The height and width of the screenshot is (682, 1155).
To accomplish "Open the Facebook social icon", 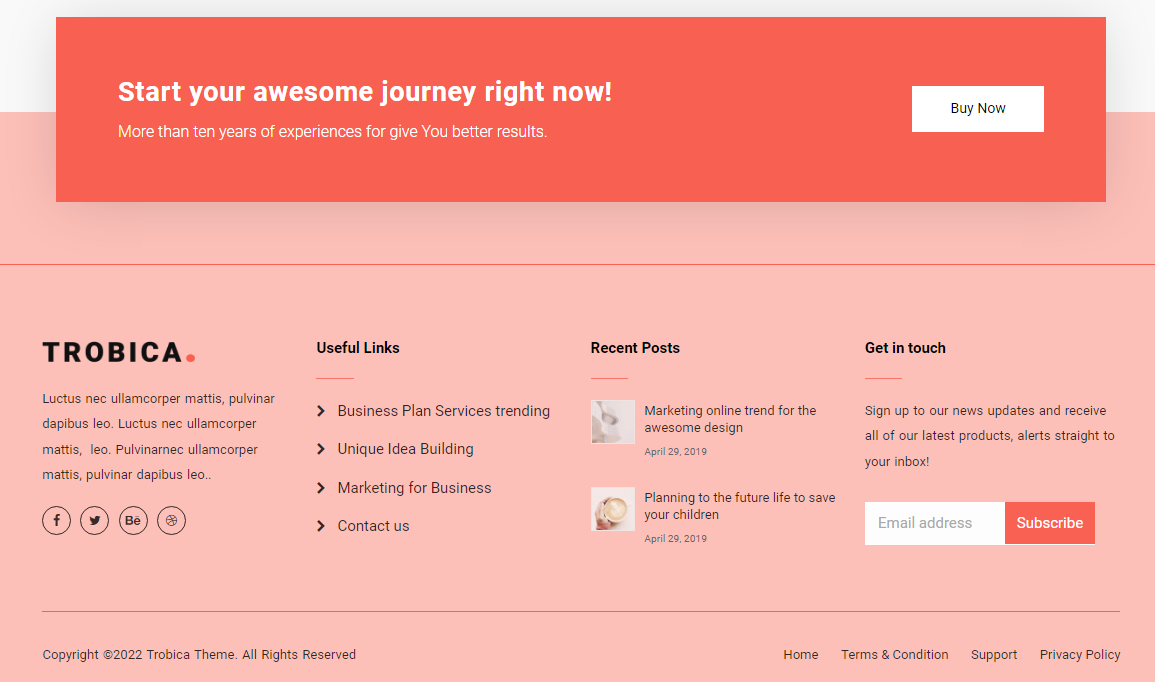I will tap(56, 520).
